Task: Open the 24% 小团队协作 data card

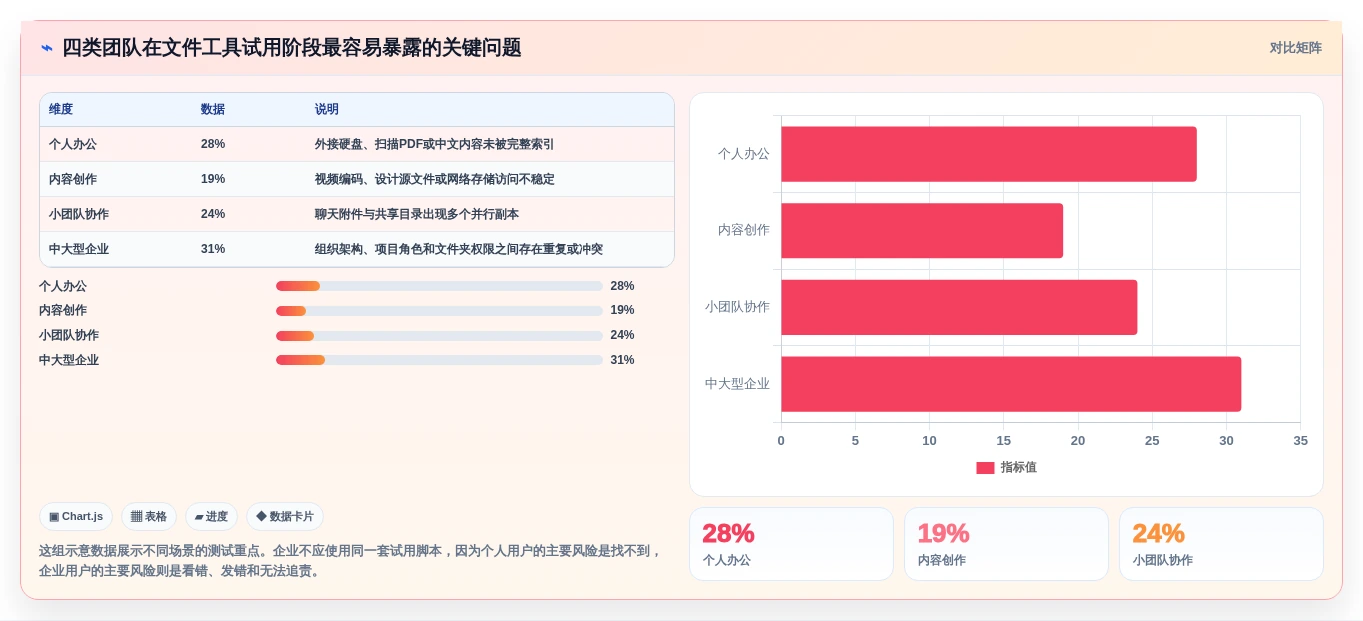Action: 1221,544
